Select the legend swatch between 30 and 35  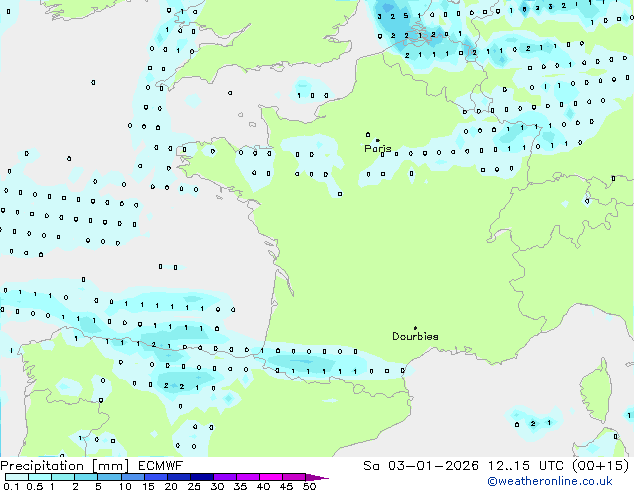pos(225,477)
